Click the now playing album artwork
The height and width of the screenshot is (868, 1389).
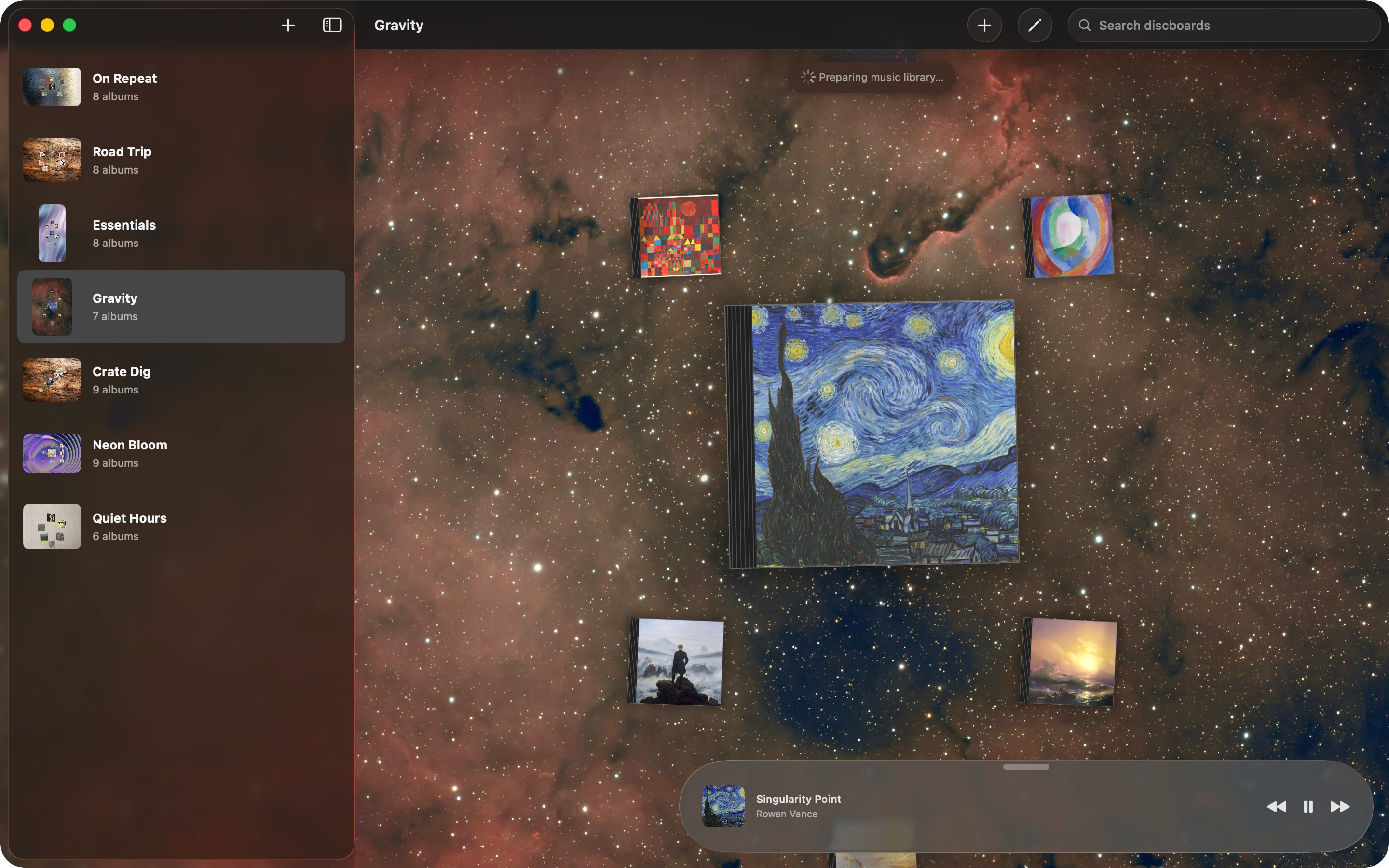[x=723, y=806]
